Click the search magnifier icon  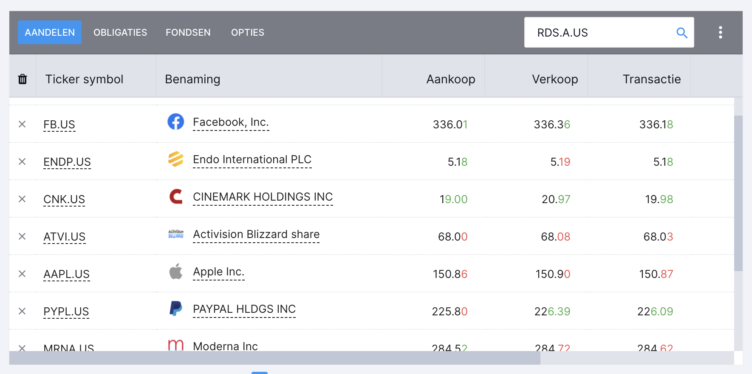click(682, 33)
